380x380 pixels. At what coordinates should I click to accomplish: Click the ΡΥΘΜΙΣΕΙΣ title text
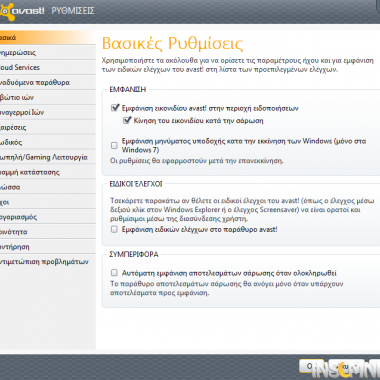73,11
